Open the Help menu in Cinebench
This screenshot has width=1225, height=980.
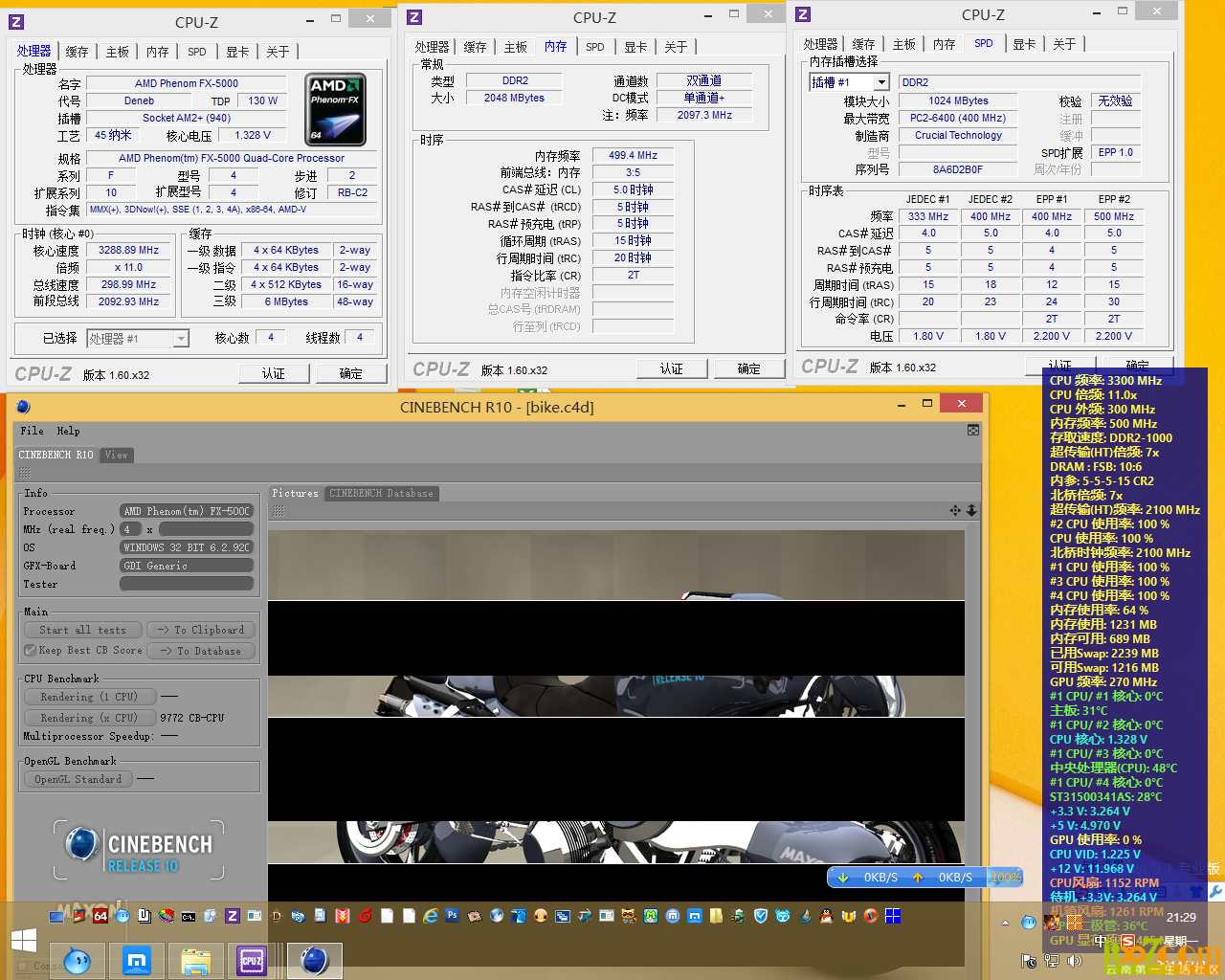(x=68, y=432)
